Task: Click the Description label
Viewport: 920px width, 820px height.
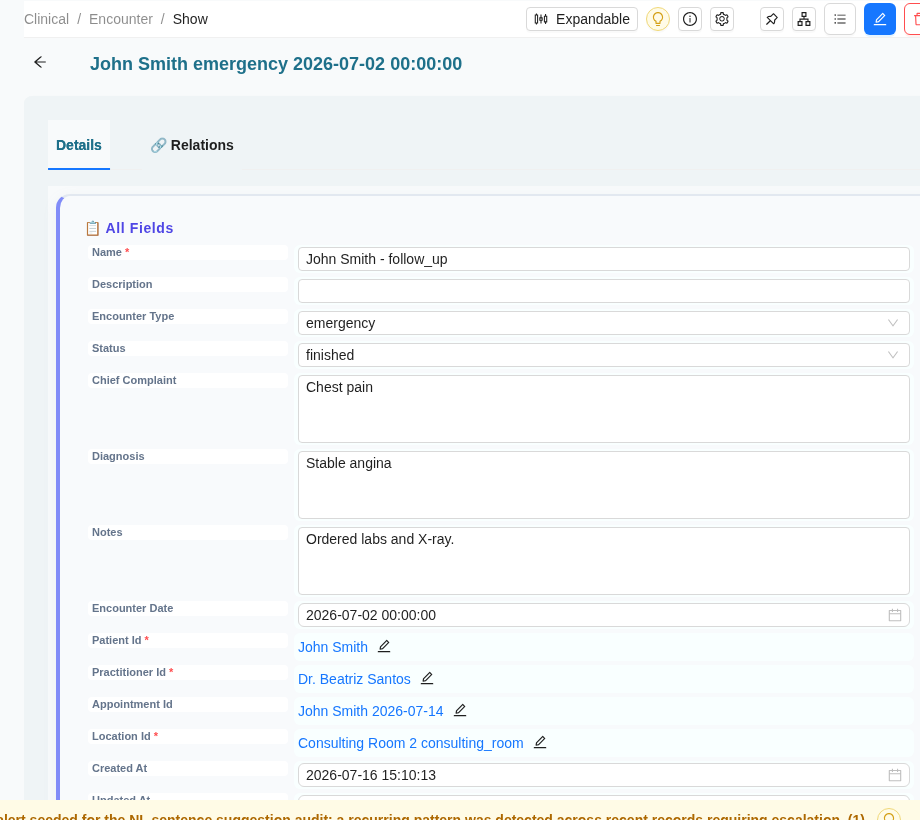Action: [122, 284]
